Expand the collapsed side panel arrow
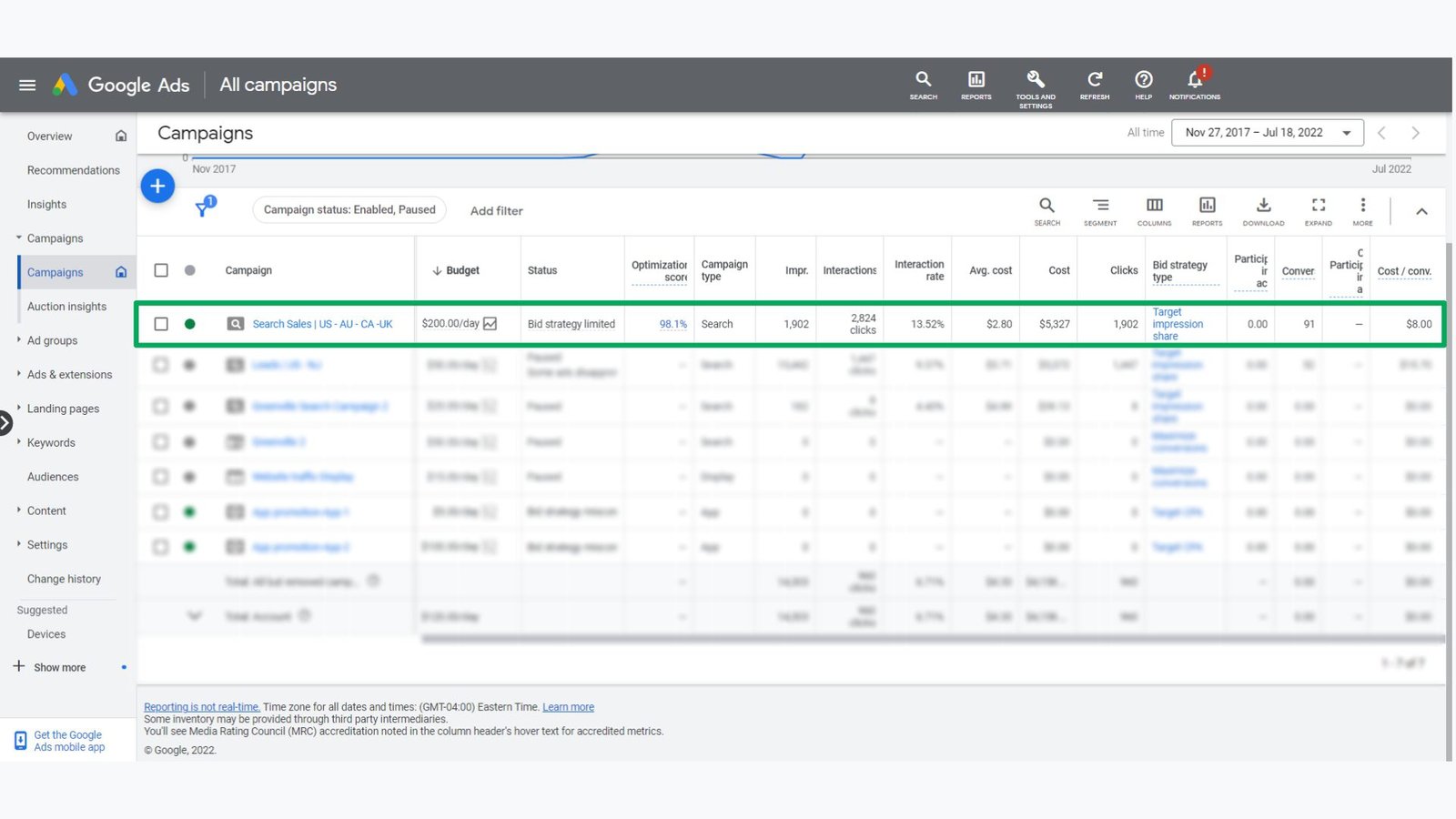The height and width of the screenshot is (819, 1456). [x=5, y=422]
